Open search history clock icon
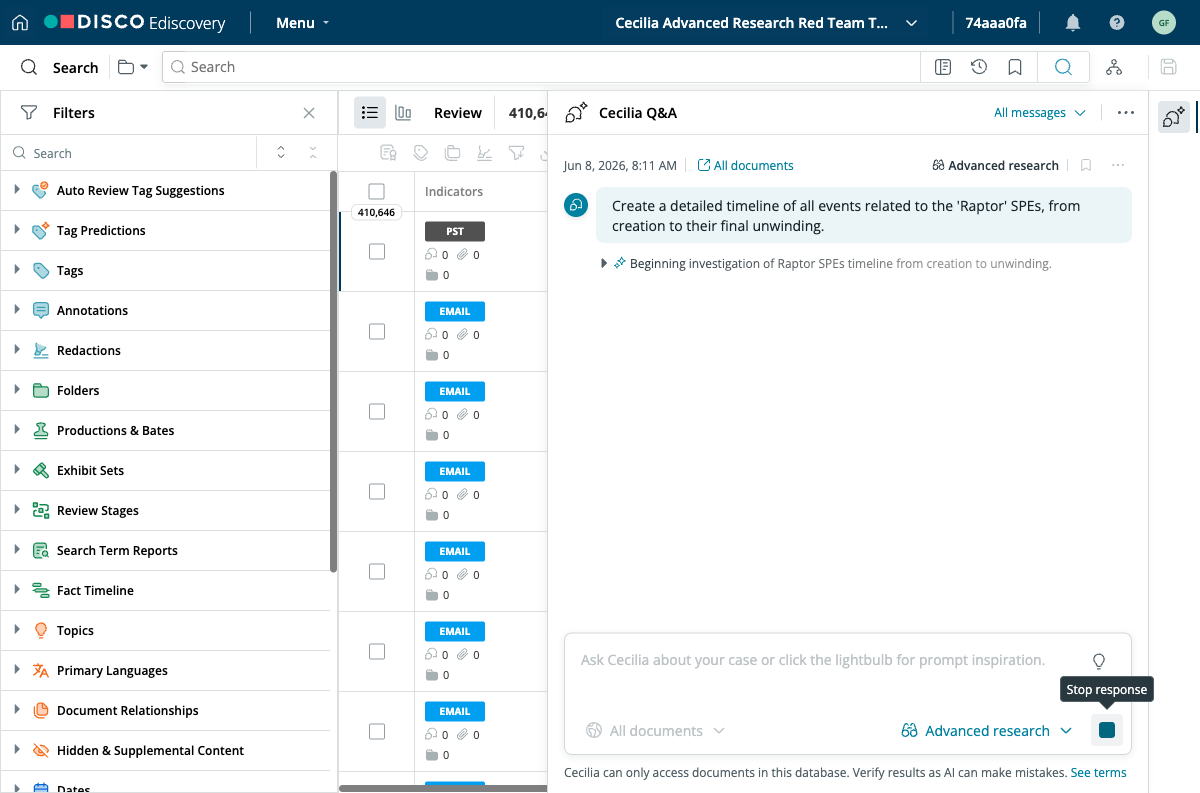This screenshot has height=793, width=1200. (x=979, y=67)
